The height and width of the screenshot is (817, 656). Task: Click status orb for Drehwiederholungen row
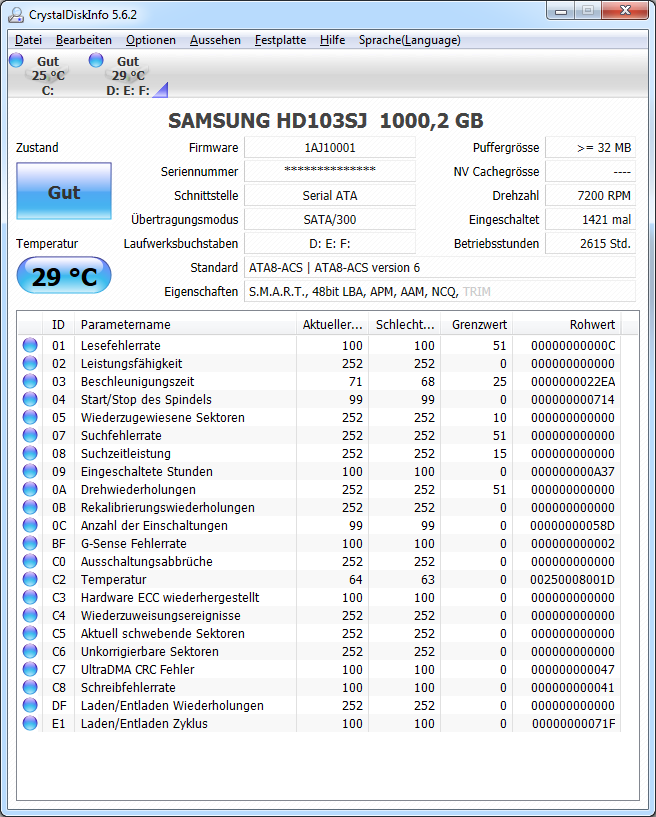pos(30,489)
